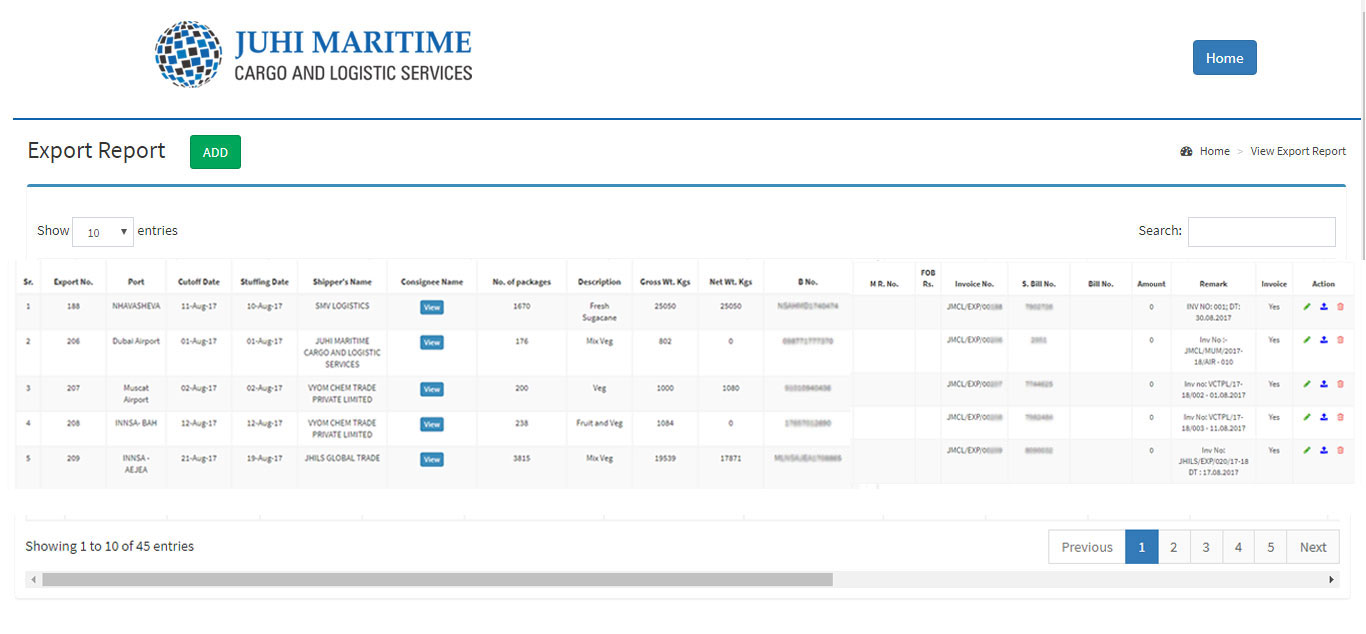Image resolution: width=1366 pixels, height=634 pixels.
Task: Click the horizontal scrollbar right arrow
Action: coord(1331,580)
